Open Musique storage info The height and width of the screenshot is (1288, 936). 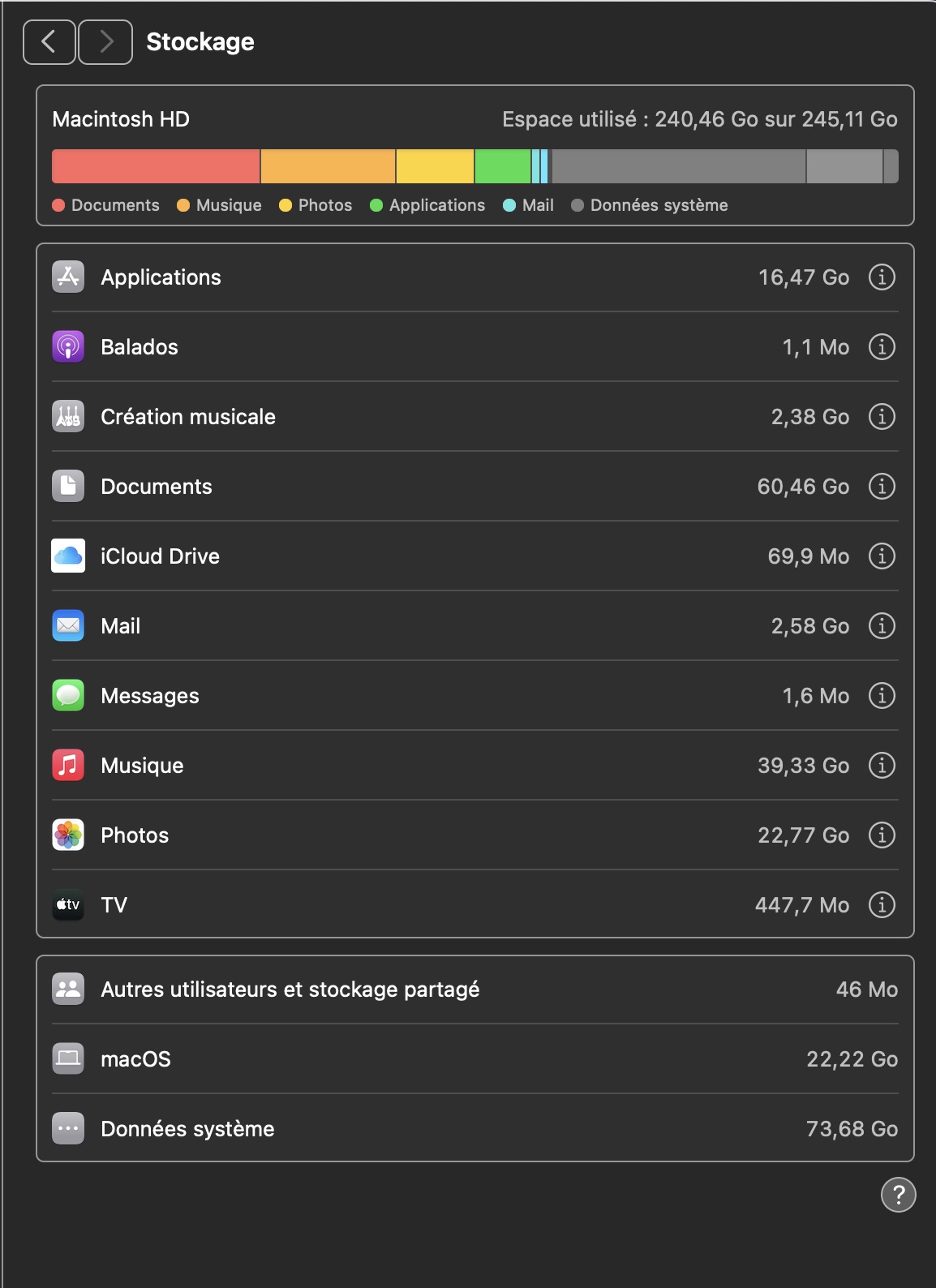click(882, 766)
